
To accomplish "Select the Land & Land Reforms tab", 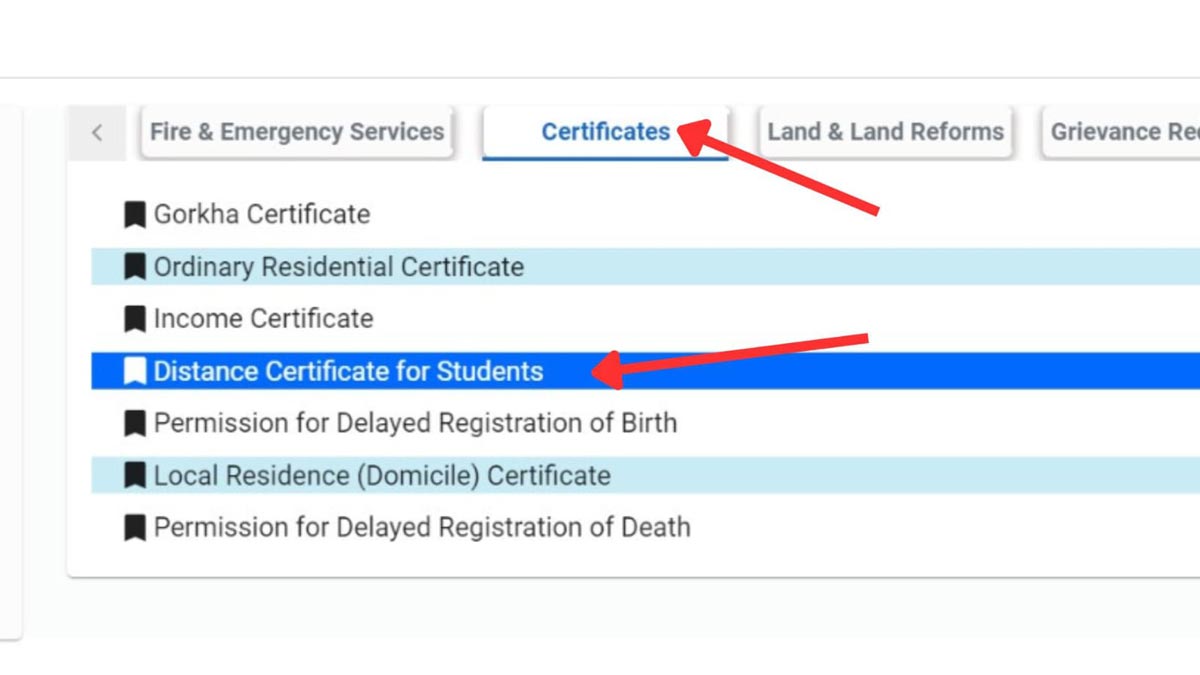I will pos(886,131).
